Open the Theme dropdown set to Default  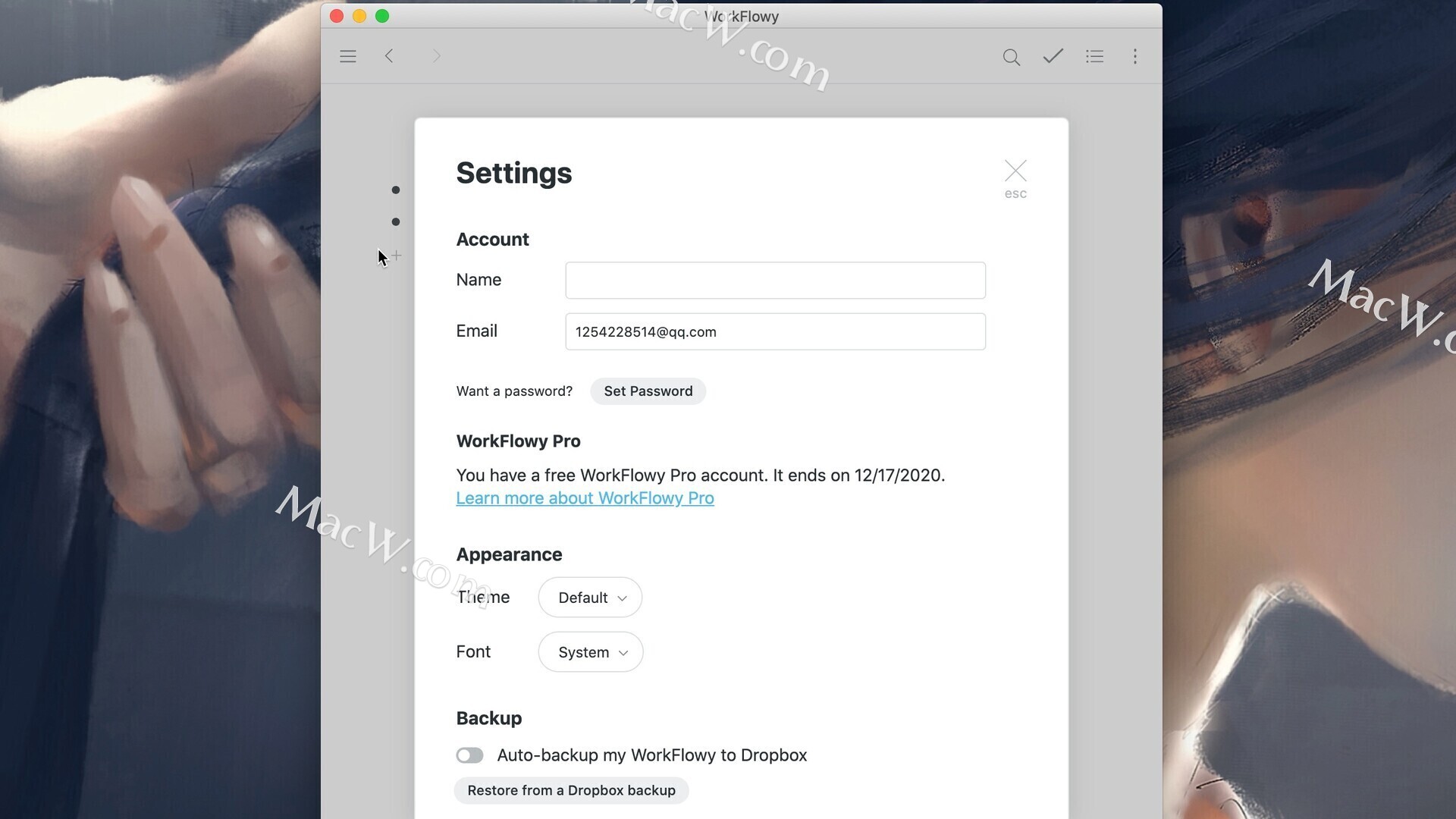590,598
